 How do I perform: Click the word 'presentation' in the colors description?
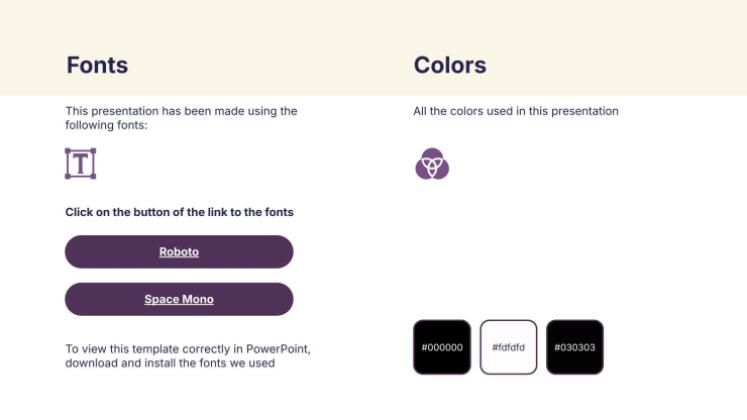pos(586,111)
